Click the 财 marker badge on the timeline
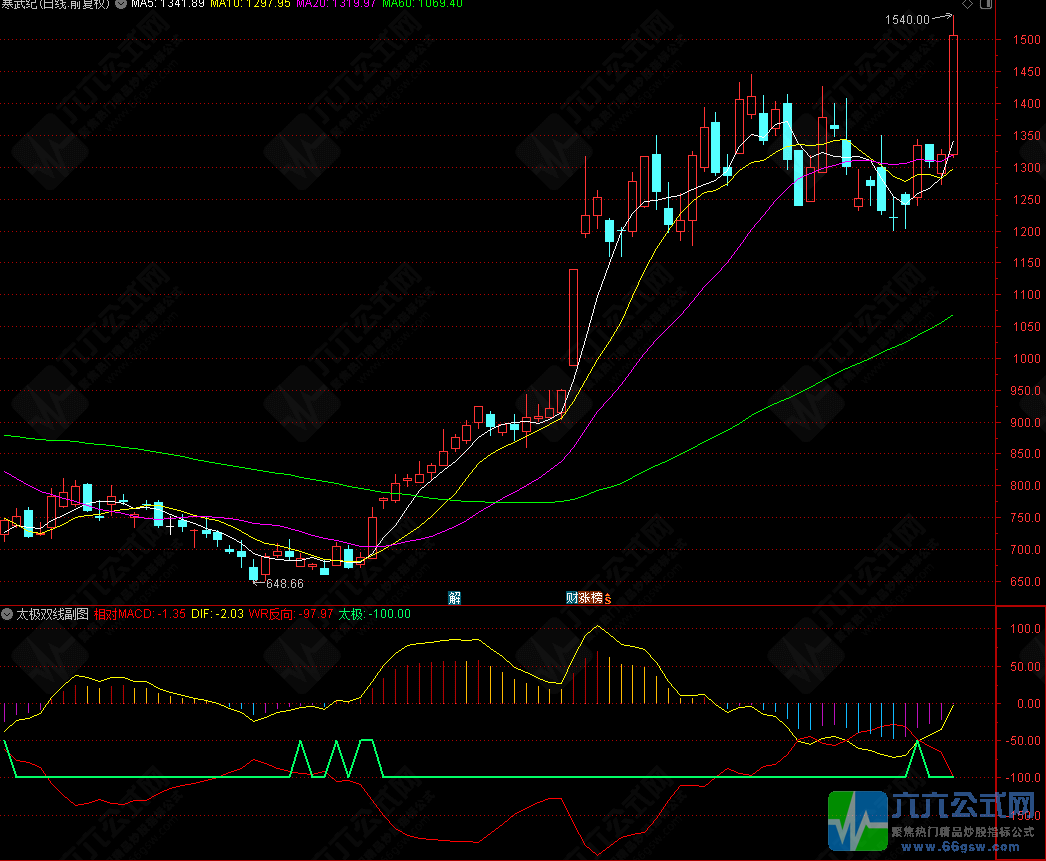Viewport: 1046px width, 861px height. click(572, 598)
